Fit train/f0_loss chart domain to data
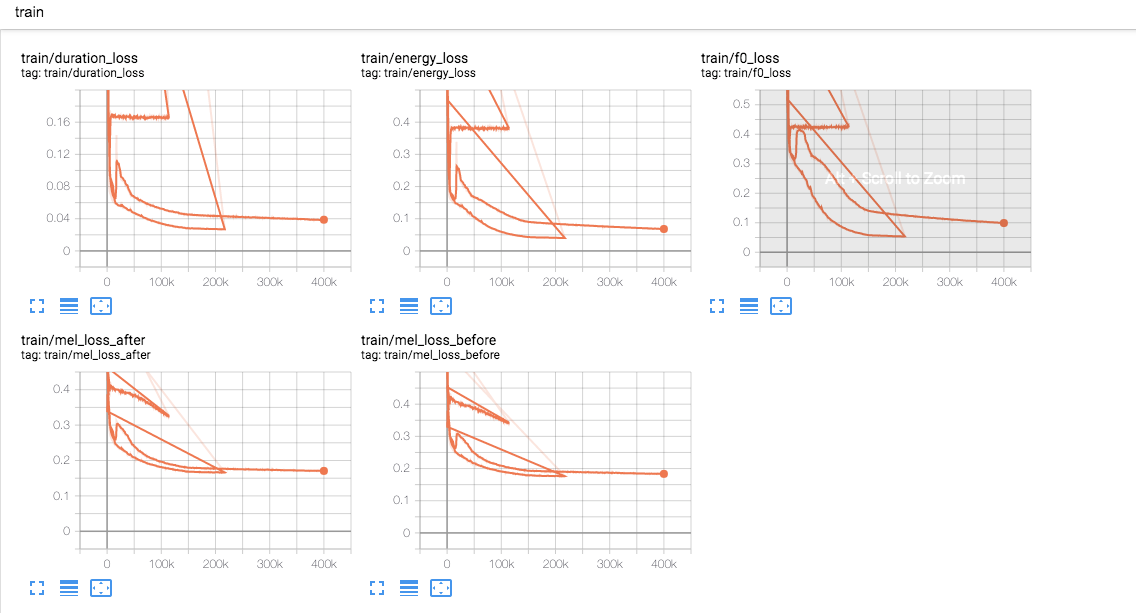1136x613 pixels. (x=781, y=306)
